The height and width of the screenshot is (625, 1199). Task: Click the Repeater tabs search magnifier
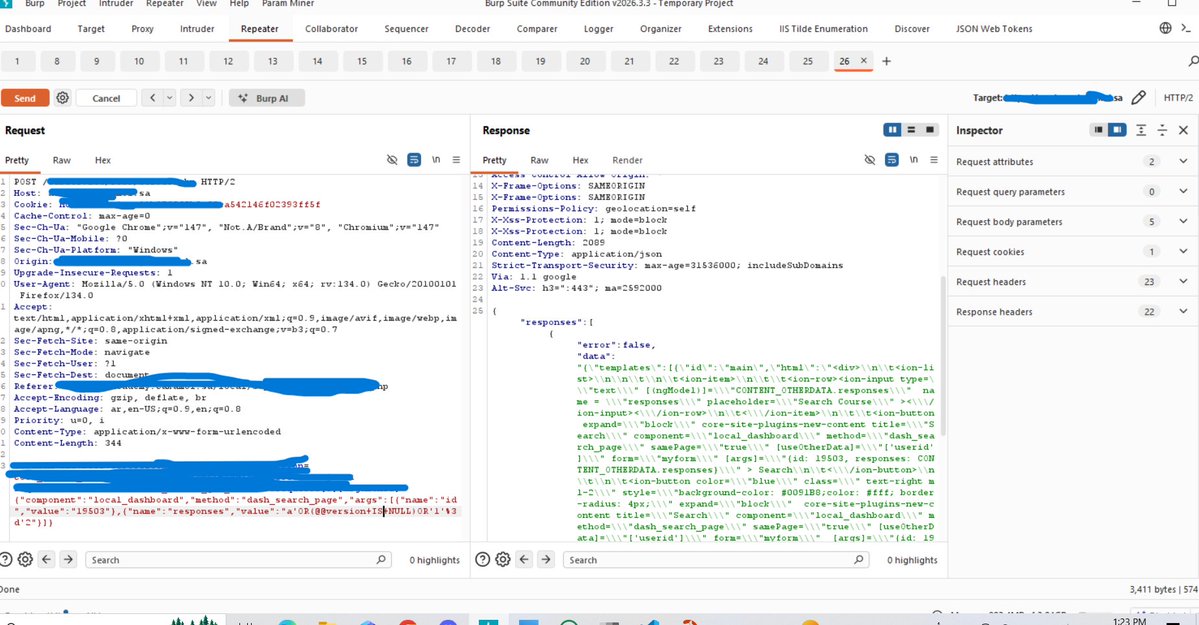tap(1193, 61)
